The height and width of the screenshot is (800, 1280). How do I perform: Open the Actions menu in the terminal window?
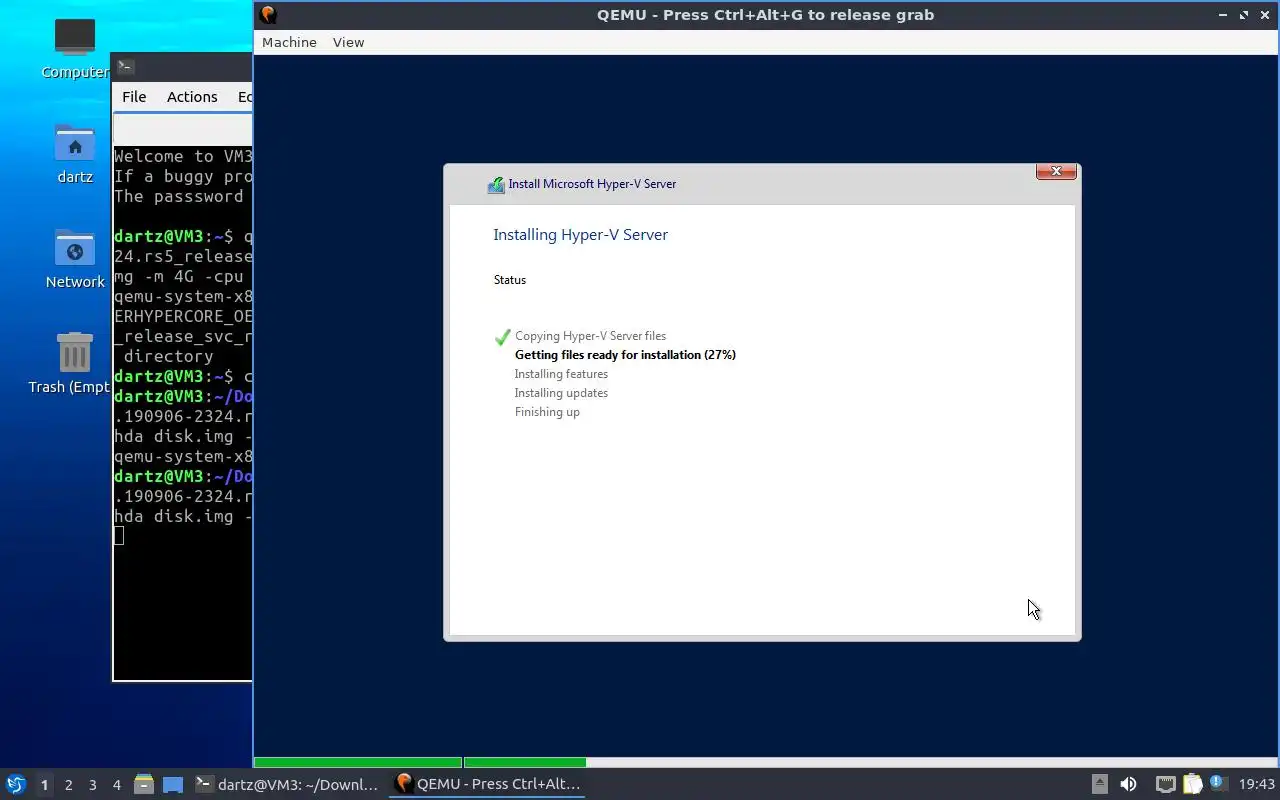192,97
